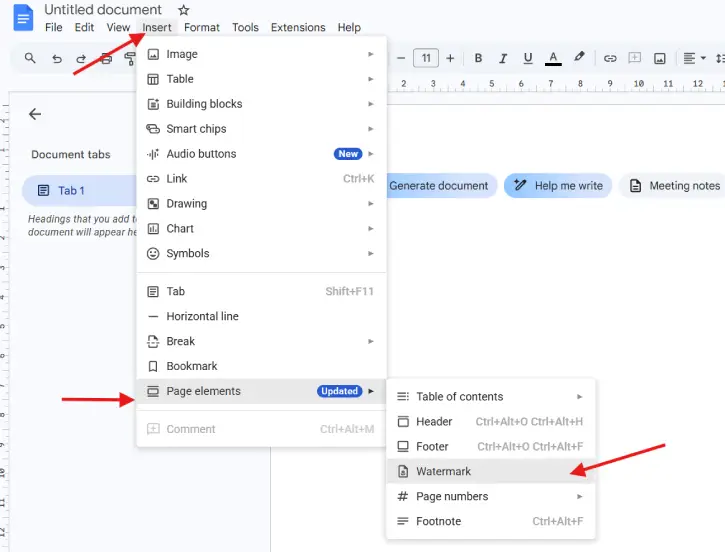Open the File menu
Image resolution: width=725 pixels, height=552 pixels.
click(54, 27)
